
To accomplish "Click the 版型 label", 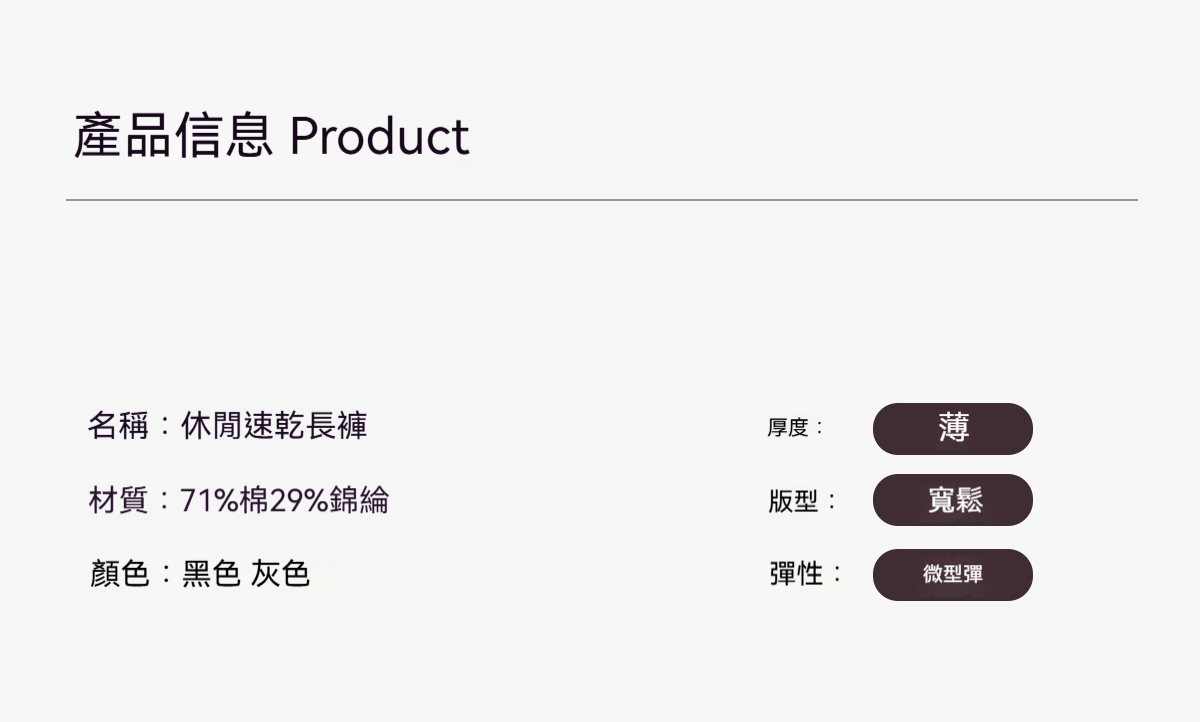I will [794, 501].
